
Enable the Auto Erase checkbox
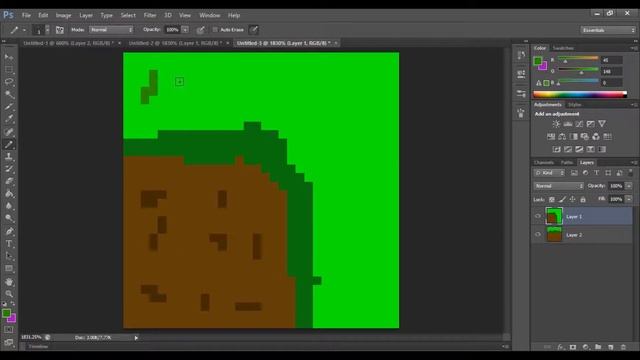click(x=215, y=30)
